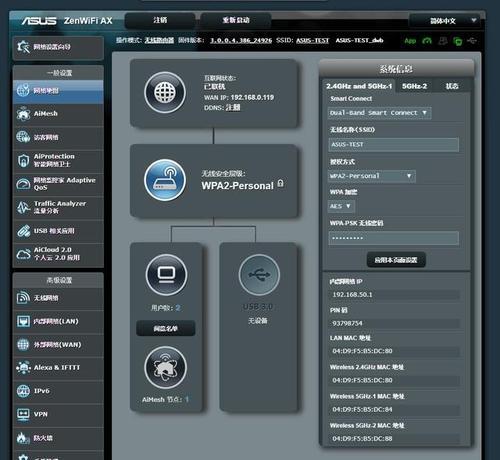The image size is (500, 460).
Task: Click the AiMesh node icon in the map
Action: coord(165,368)
